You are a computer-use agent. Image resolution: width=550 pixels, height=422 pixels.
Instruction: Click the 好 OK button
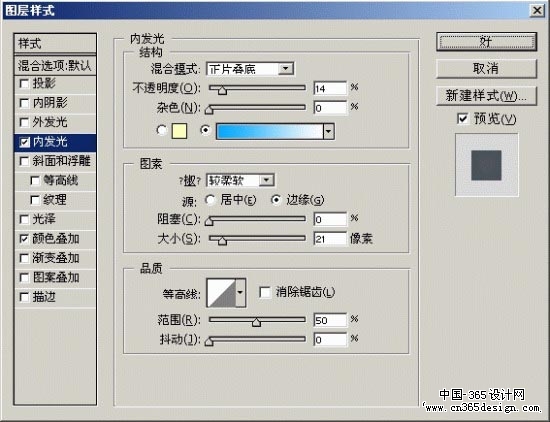tap(486, 42)
